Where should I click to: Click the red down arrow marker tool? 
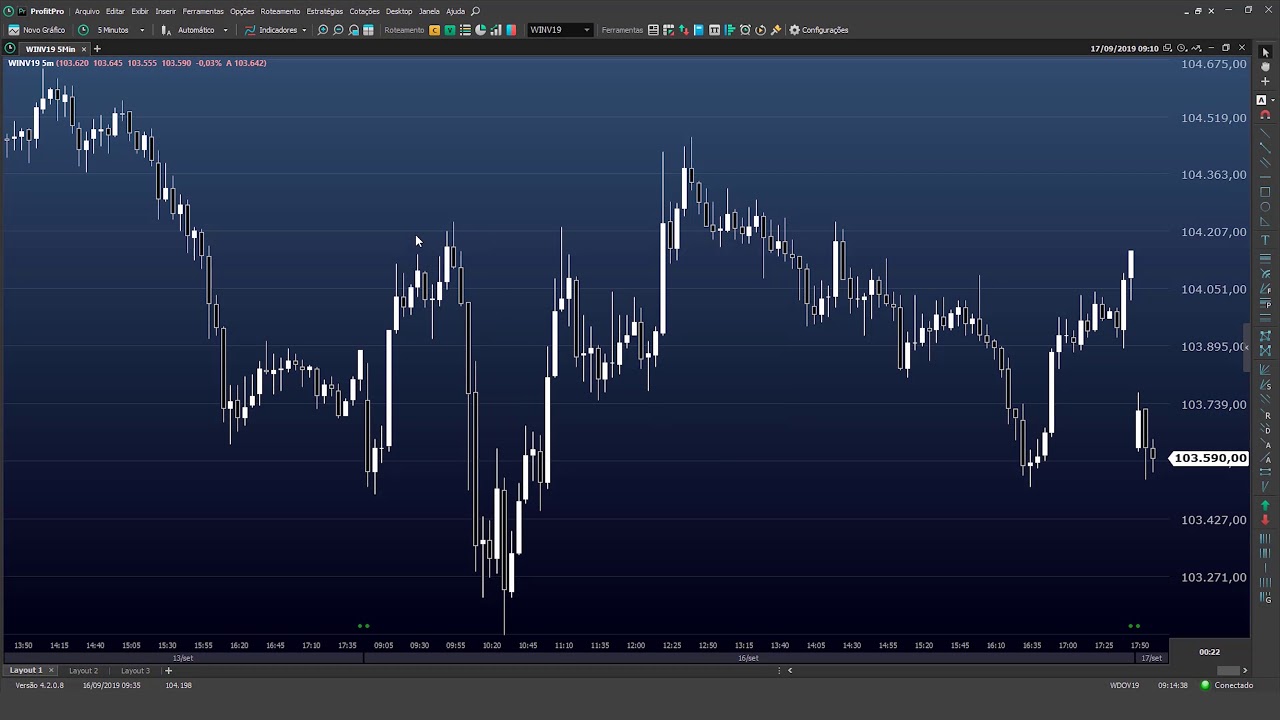(1265, 520)
